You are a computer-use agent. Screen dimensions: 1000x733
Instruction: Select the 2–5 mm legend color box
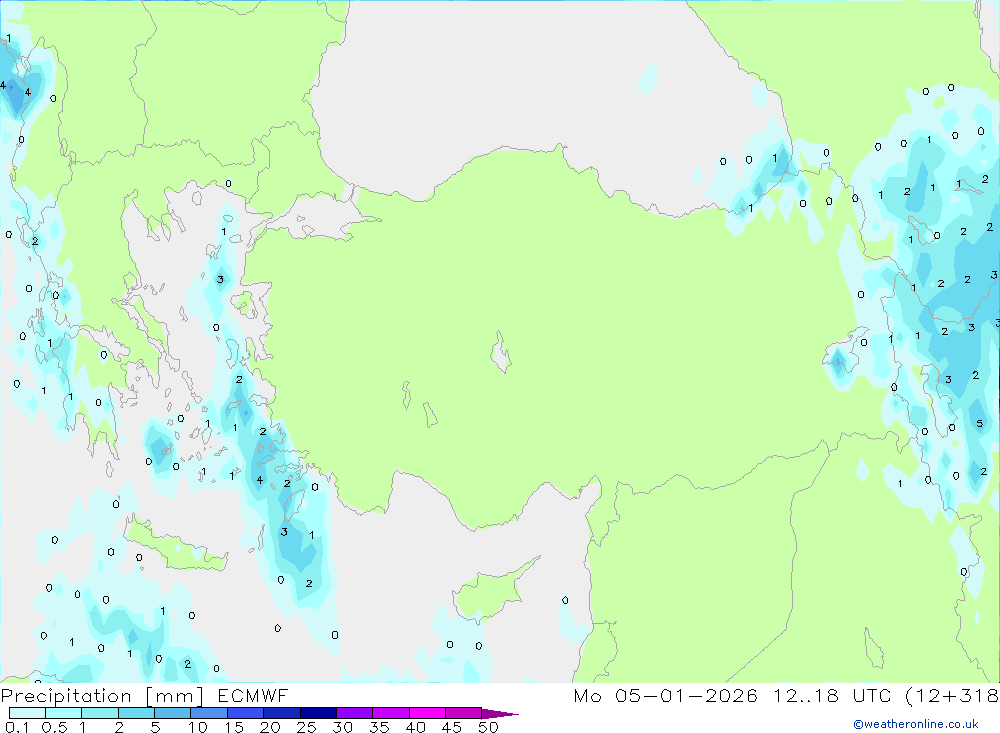[136, 713]
